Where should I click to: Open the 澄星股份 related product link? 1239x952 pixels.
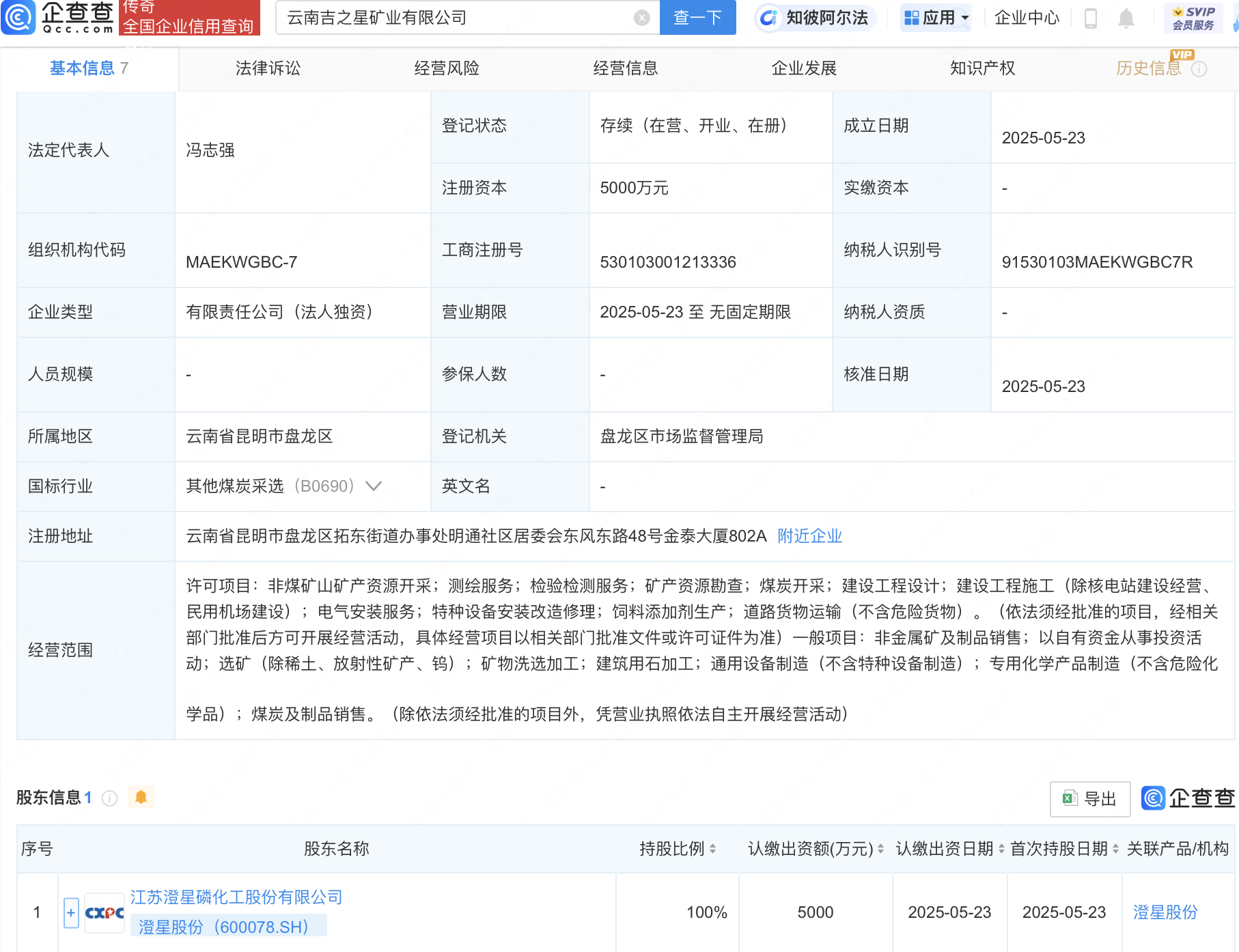point(1165,912)
